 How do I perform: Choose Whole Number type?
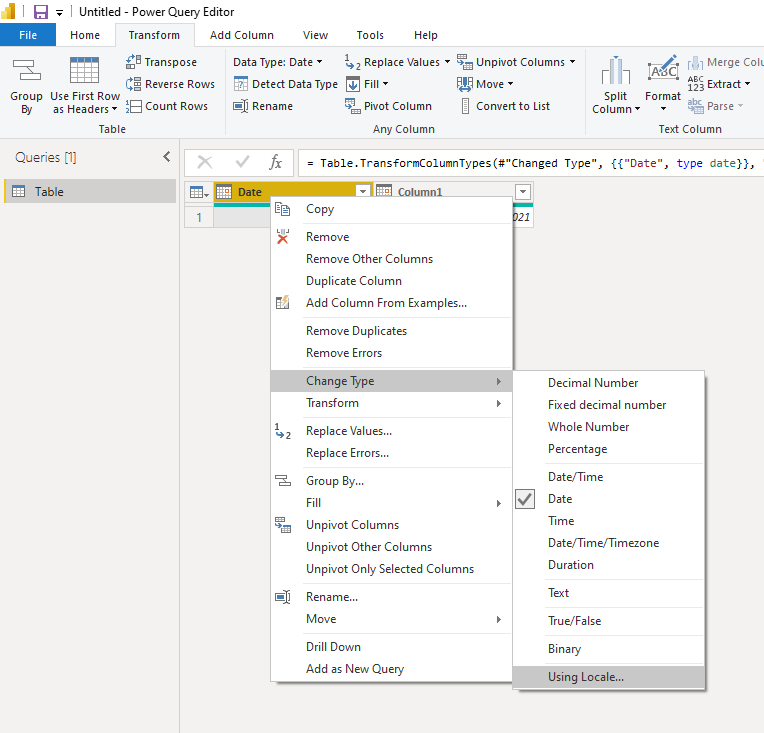(x=609, y=427)
